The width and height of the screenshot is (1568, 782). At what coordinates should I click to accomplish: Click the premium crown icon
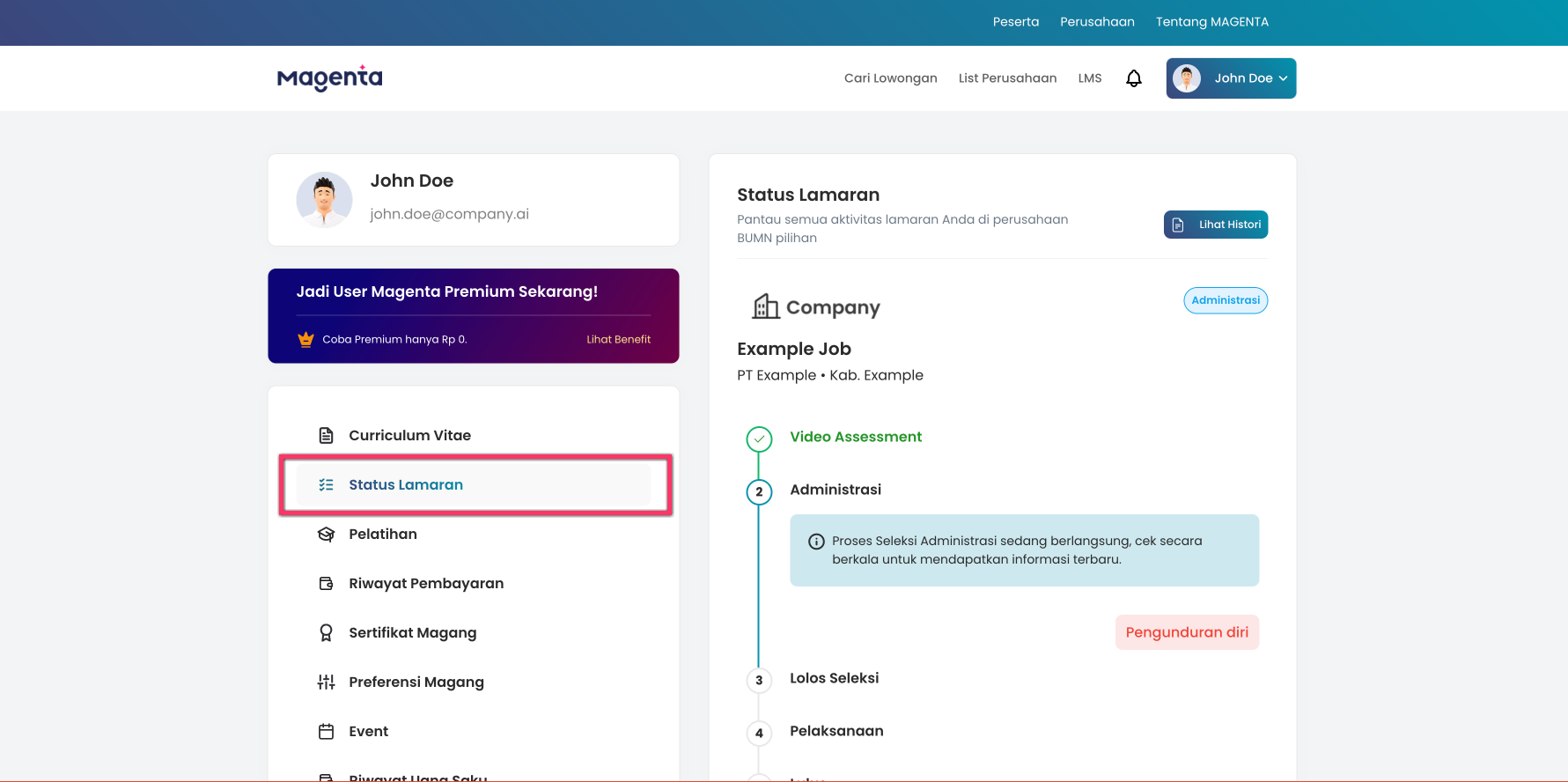306,339
